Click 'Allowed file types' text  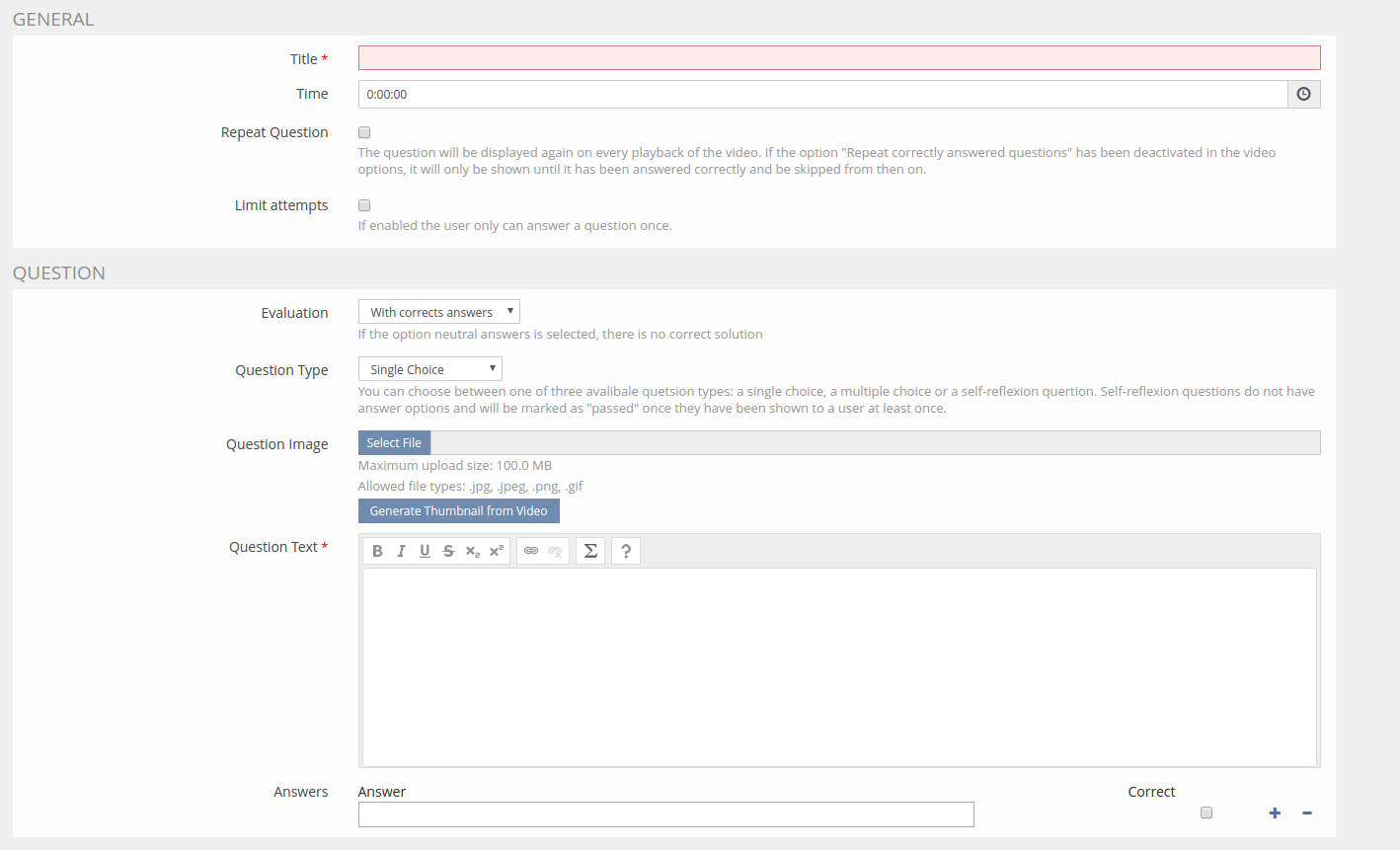coord(471,486)
